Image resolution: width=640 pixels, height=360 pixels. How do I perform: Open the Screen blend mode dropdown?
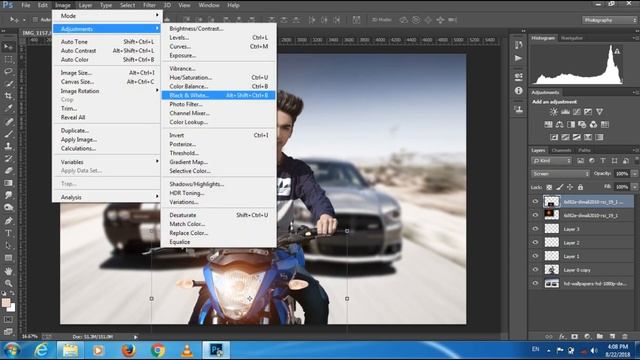tap(560, 174)
